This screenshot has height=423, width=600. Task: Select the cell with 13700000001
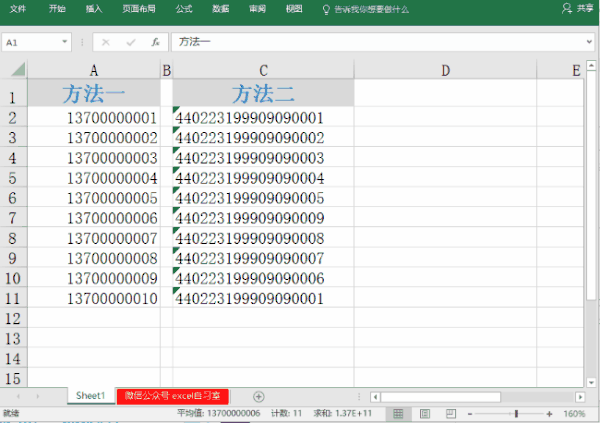tap(94, 117)
